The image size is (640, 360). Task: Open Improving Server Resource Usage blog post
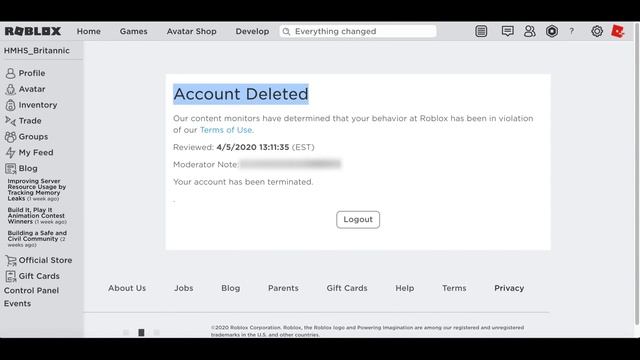(36, 190)
